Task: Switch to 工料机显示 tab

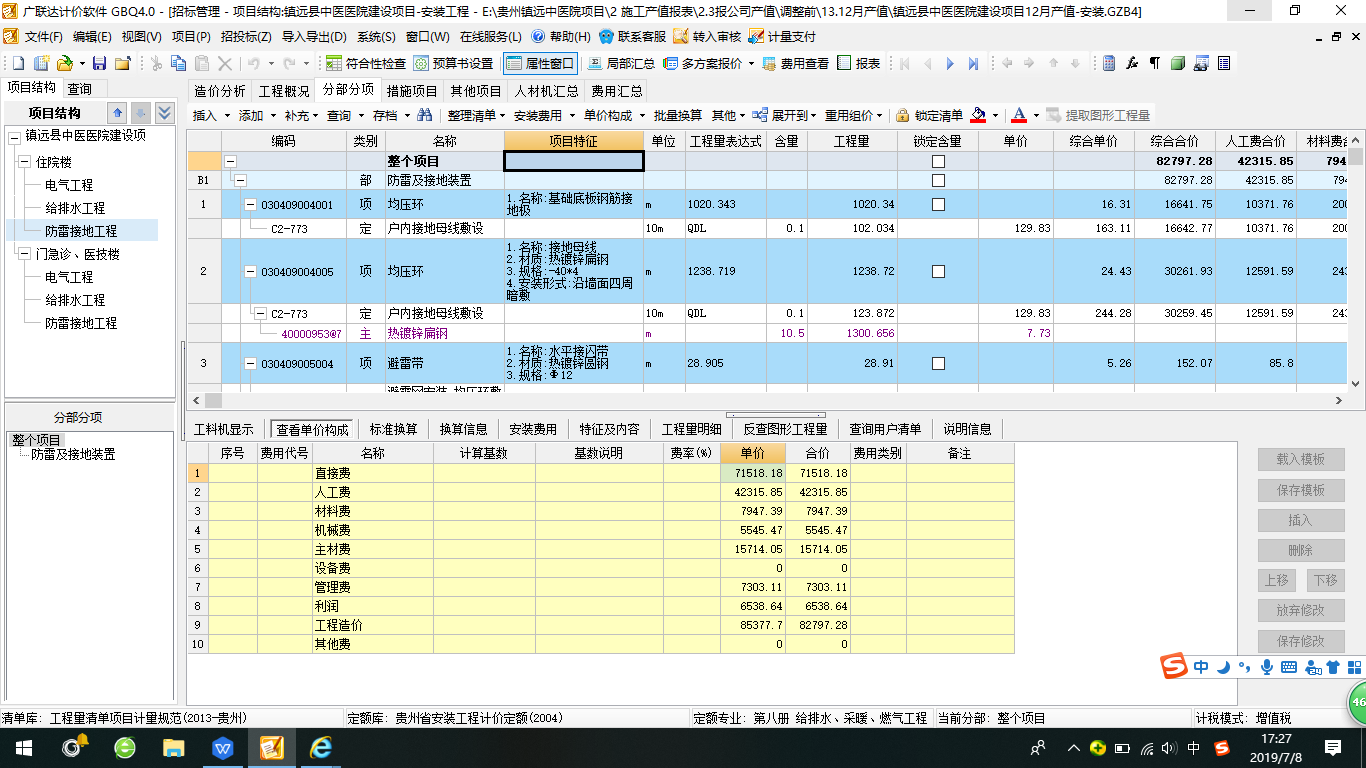Action: 224,429
